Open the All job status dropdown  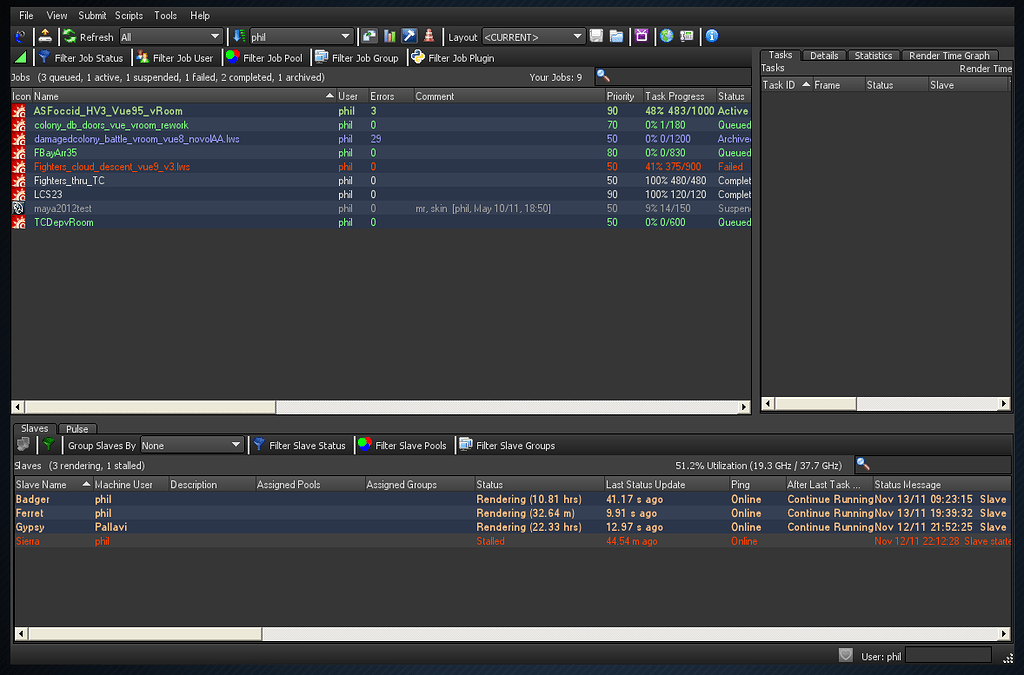[x=170, y=36]
